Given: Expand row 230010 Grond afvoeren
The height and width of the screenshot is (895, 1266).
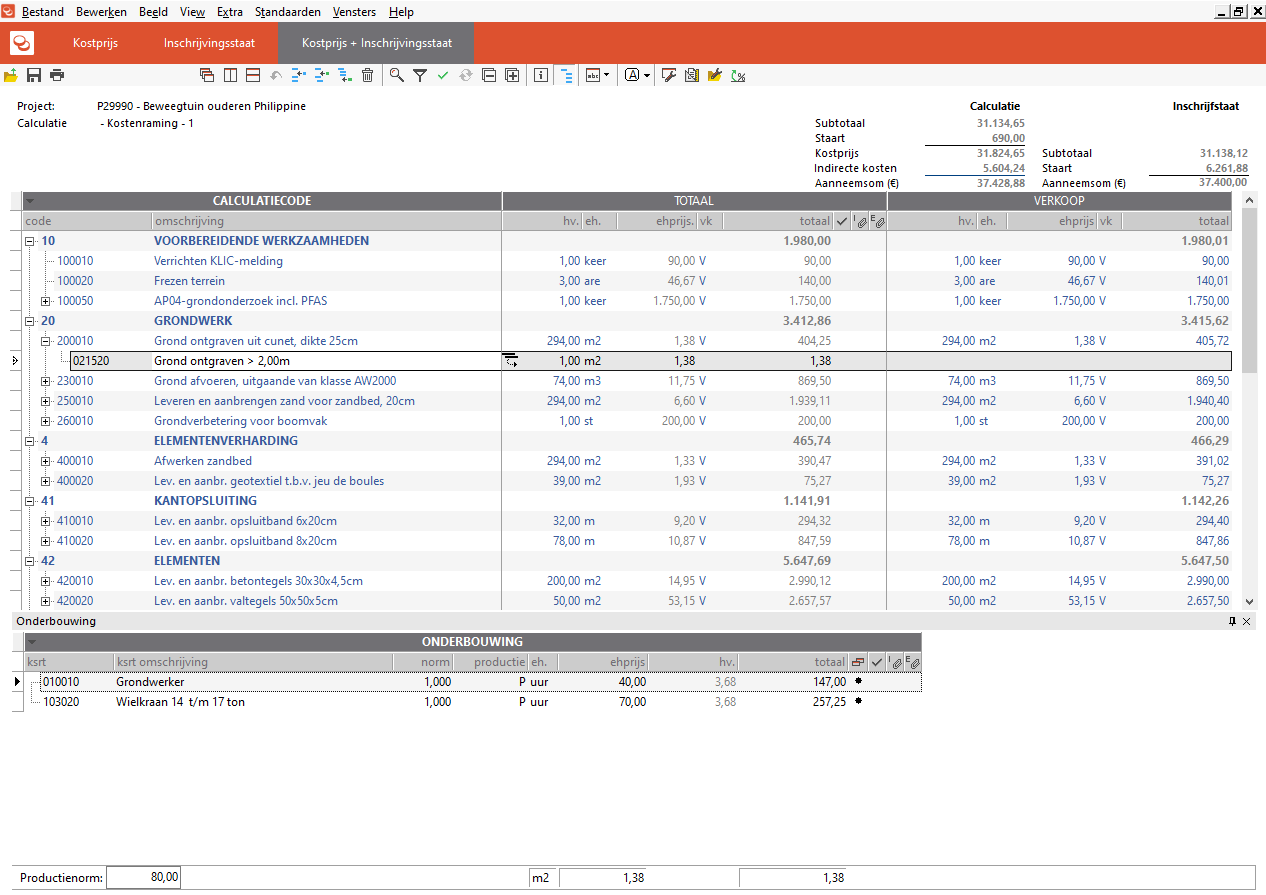Looking at the screenshot, I should (x=46, y=381).
